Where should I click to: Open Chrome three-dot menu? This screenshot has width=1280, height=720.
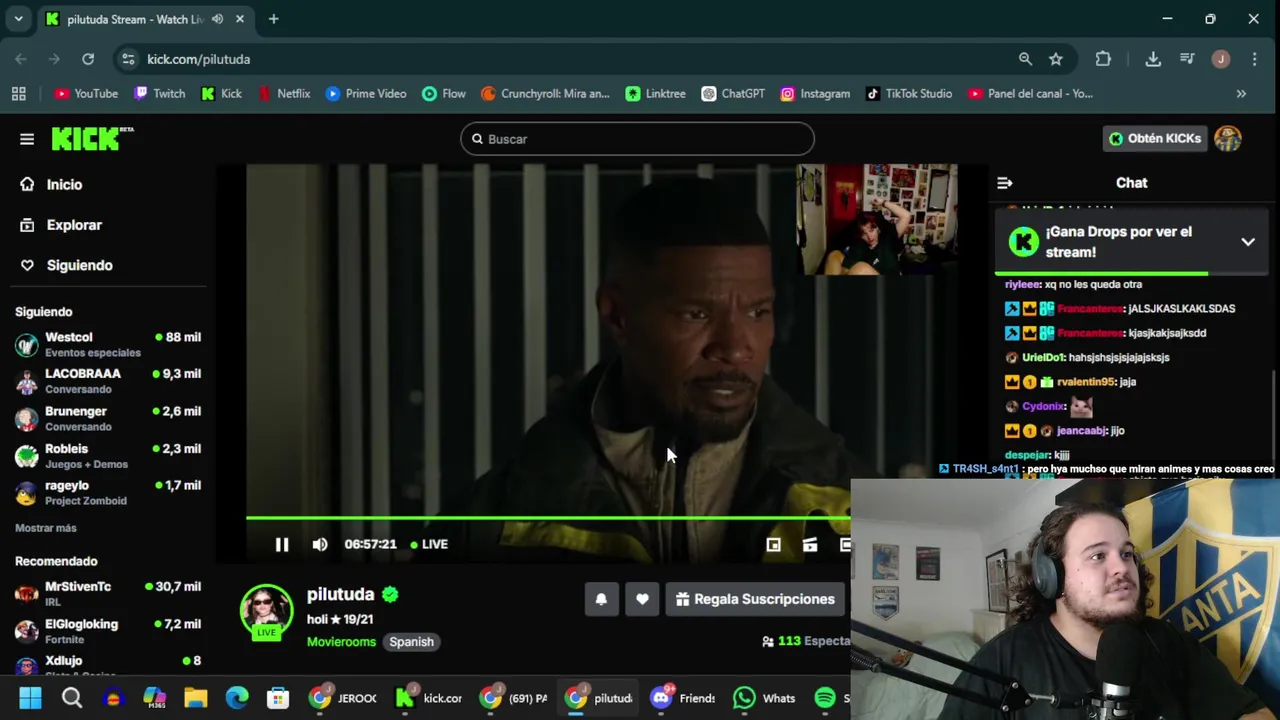click(1254, 59)
